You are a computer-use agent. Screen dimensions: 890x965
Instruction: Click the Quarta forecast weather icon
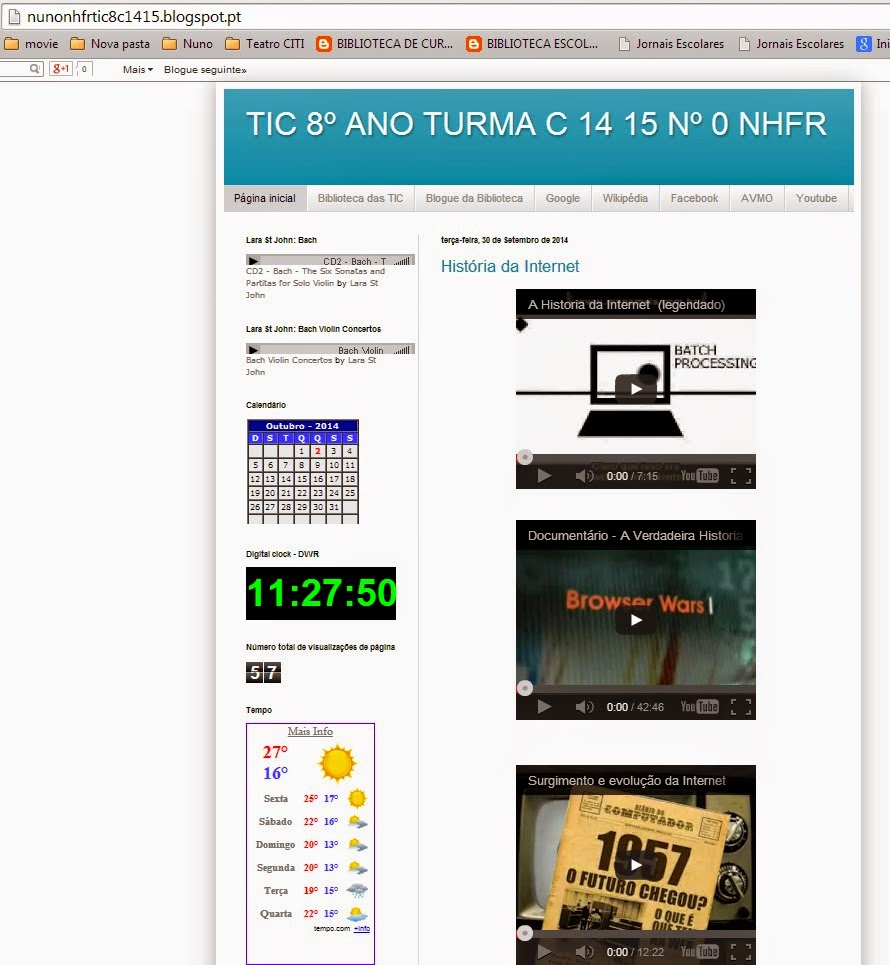pos(358,914)
